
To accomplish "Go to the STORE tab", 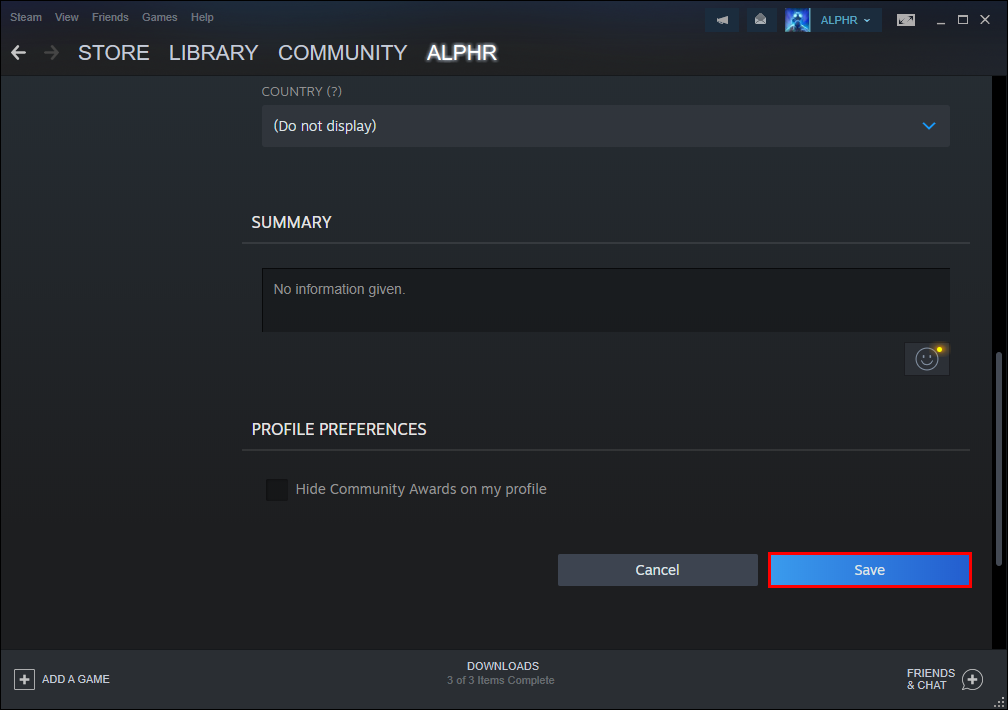I will [114, 53].
